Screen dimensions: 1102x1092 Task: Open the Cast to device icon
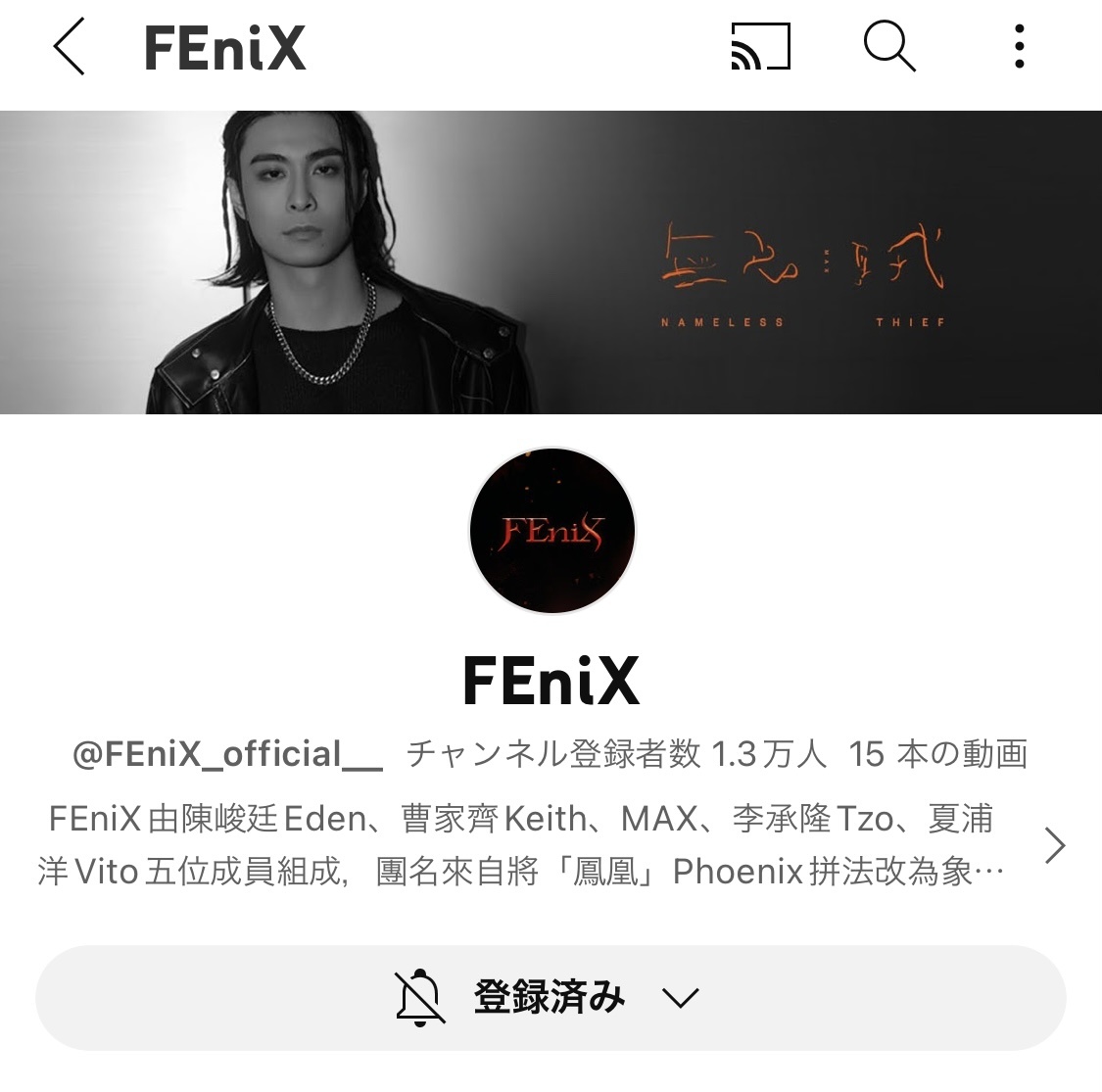pos(760,46)
